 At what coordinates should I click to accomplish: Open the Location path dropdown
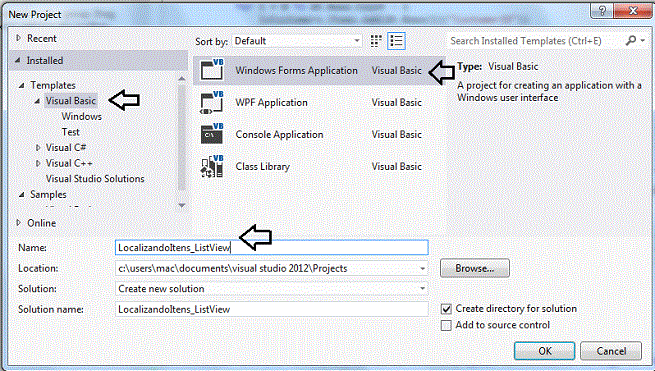(422, 269)
